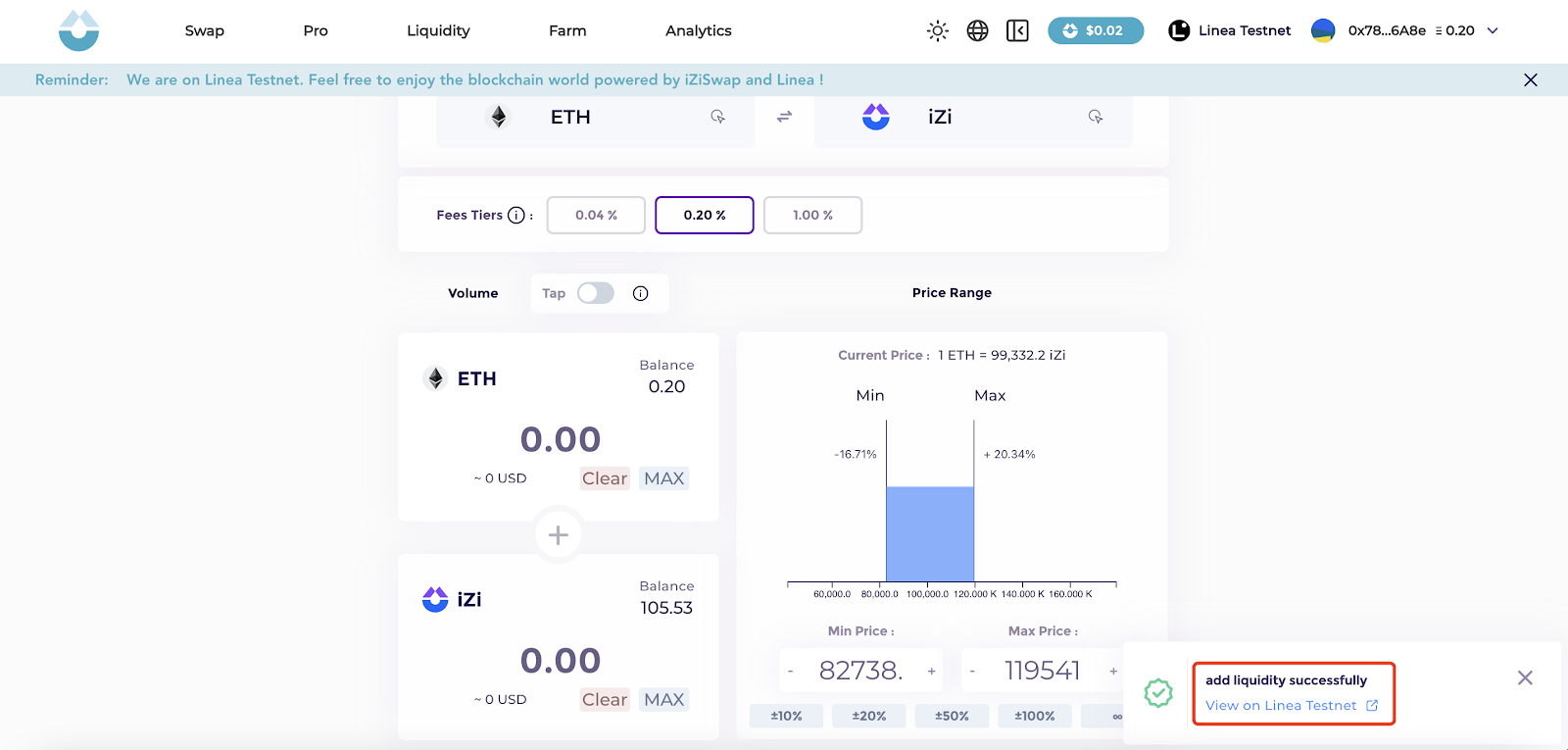Click Current Price 1 ETH = 99,332.2 iZi
This screenshot has width=1568, height=750.
pyautogui.click(x=952, y=355)
